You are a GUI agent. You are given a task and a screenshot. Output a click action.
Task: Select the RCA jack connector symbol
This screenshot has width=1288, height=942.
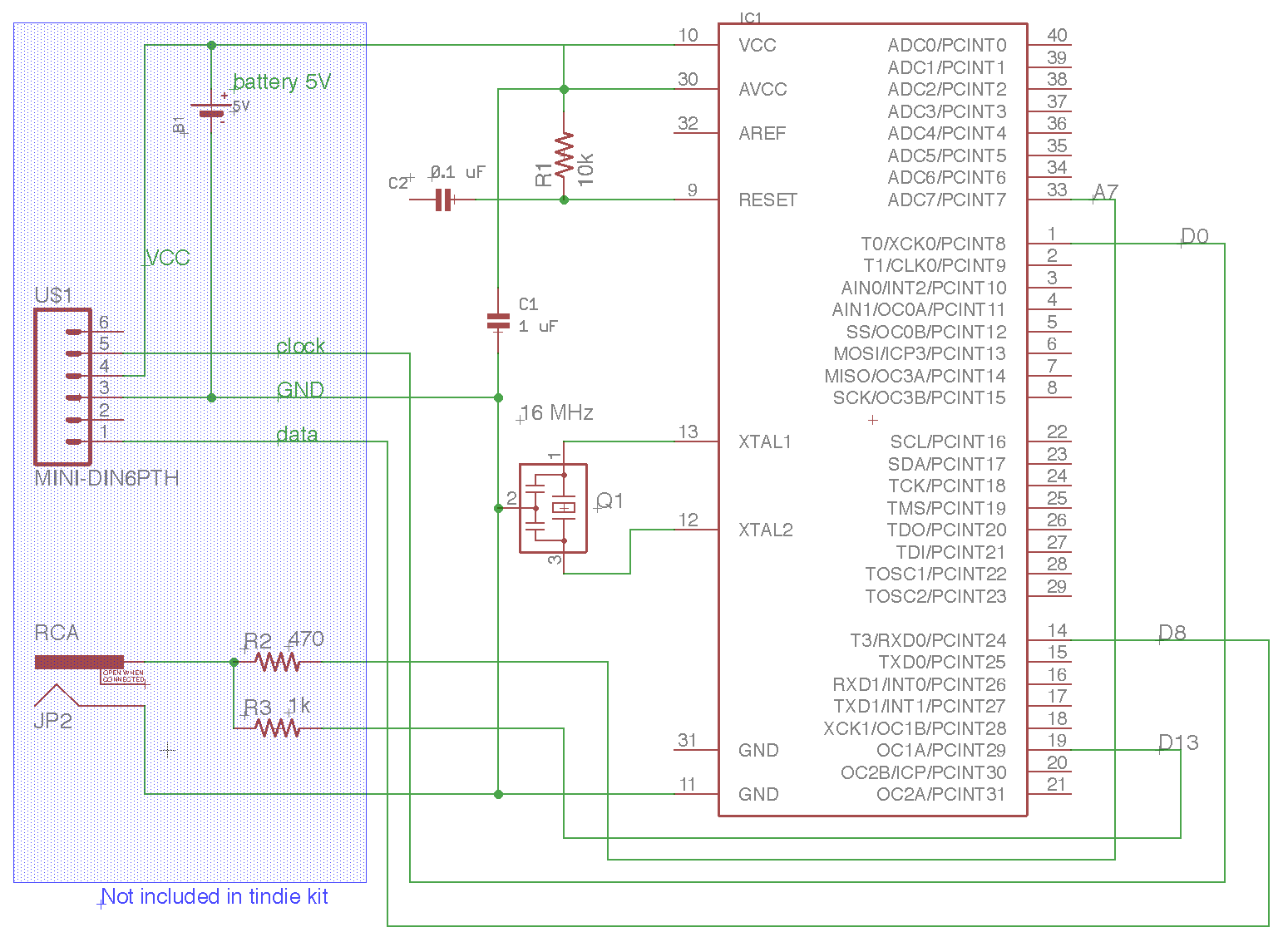click(x=79, y=663)
